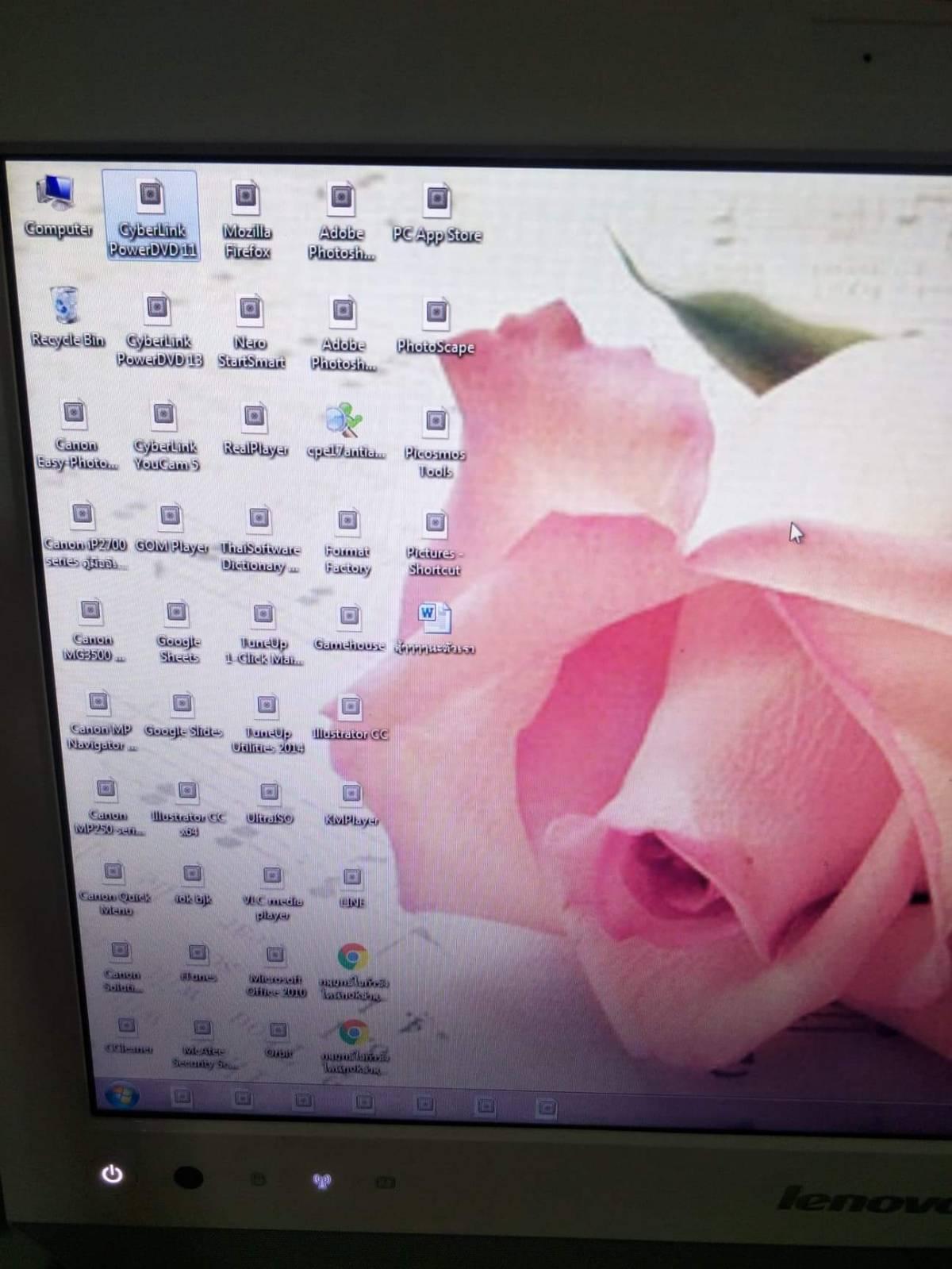Launch CCleaner from the desktop
Viewport: 952px width, 1269px height.
click(128, 1035)
